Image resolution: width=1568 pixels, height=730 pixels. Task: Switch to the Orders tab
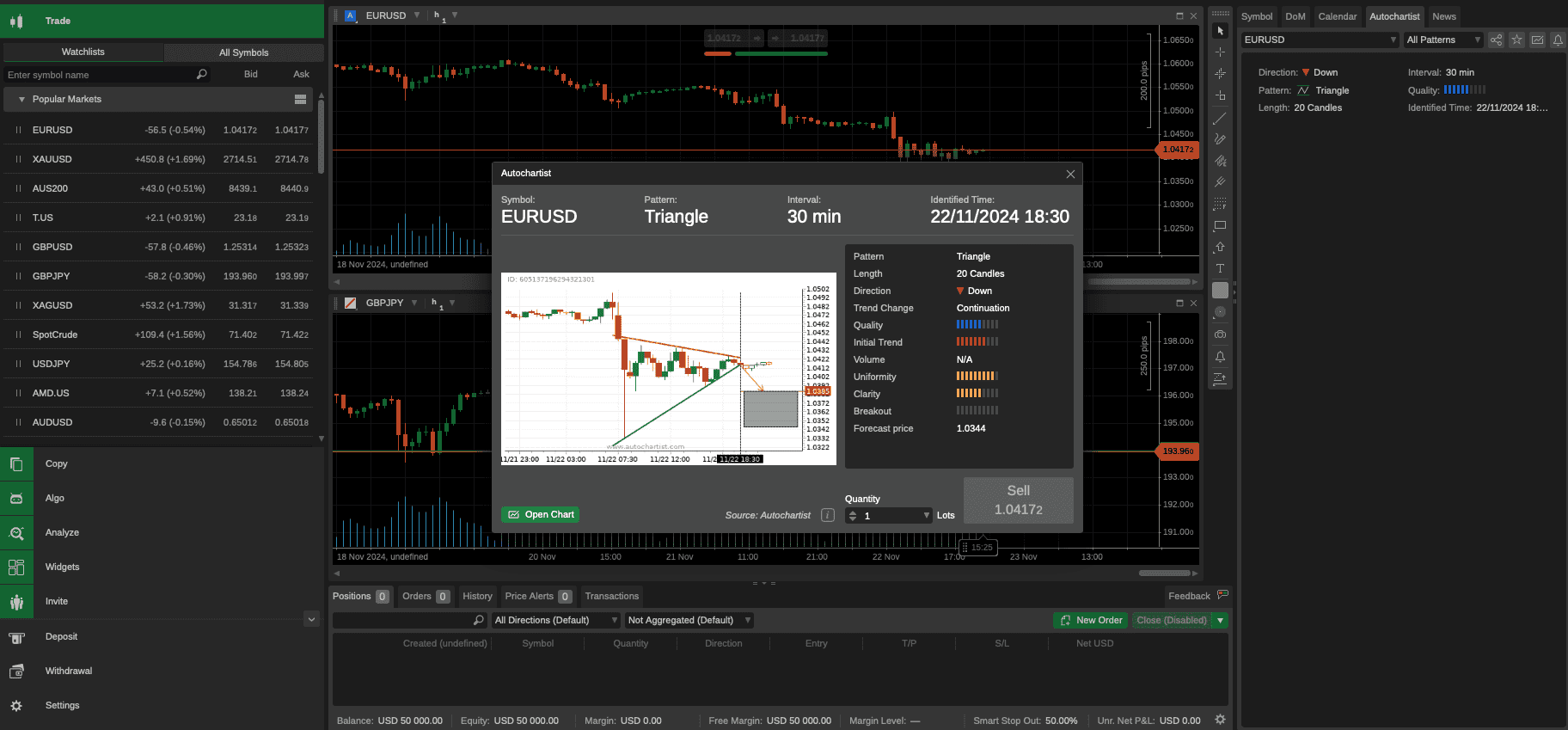[x=426, y=596]
